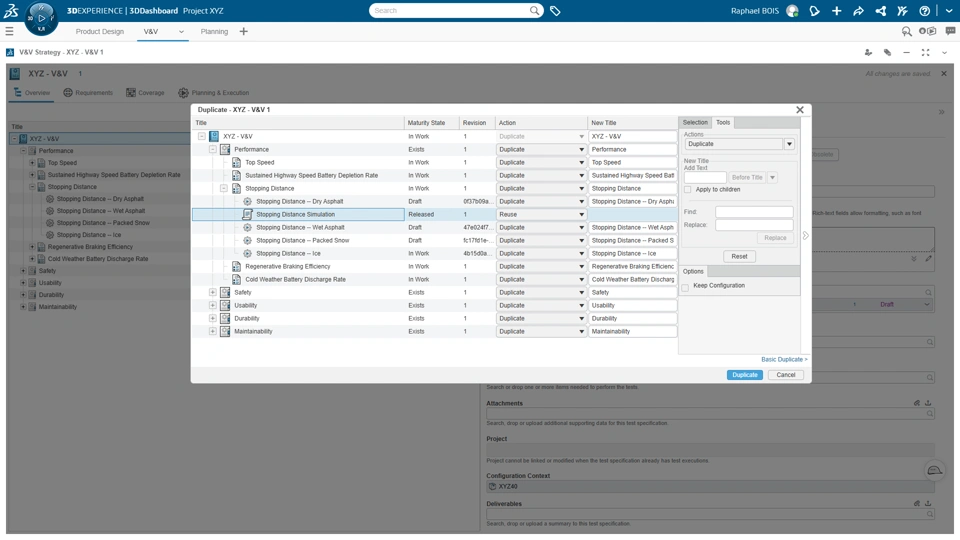Toggle the Keep Configuration checkbox

pos(685,287)
